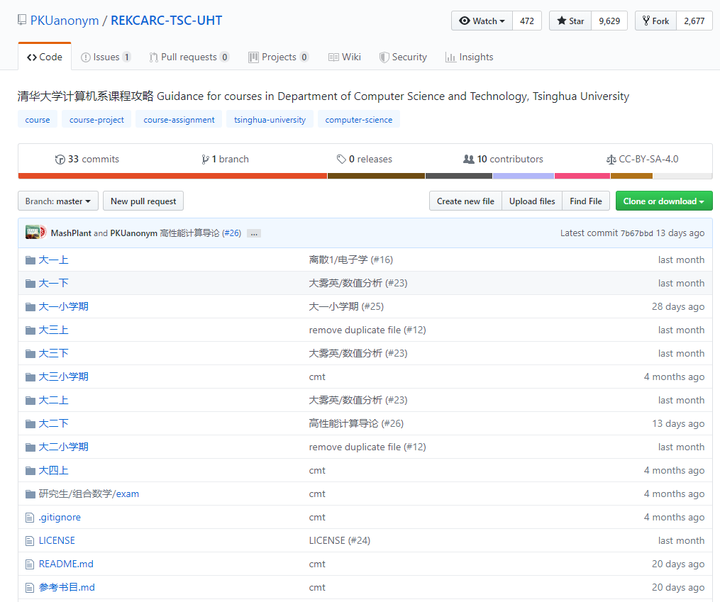
Task: Open the 大四上 folder
Action: pos(53,471)
